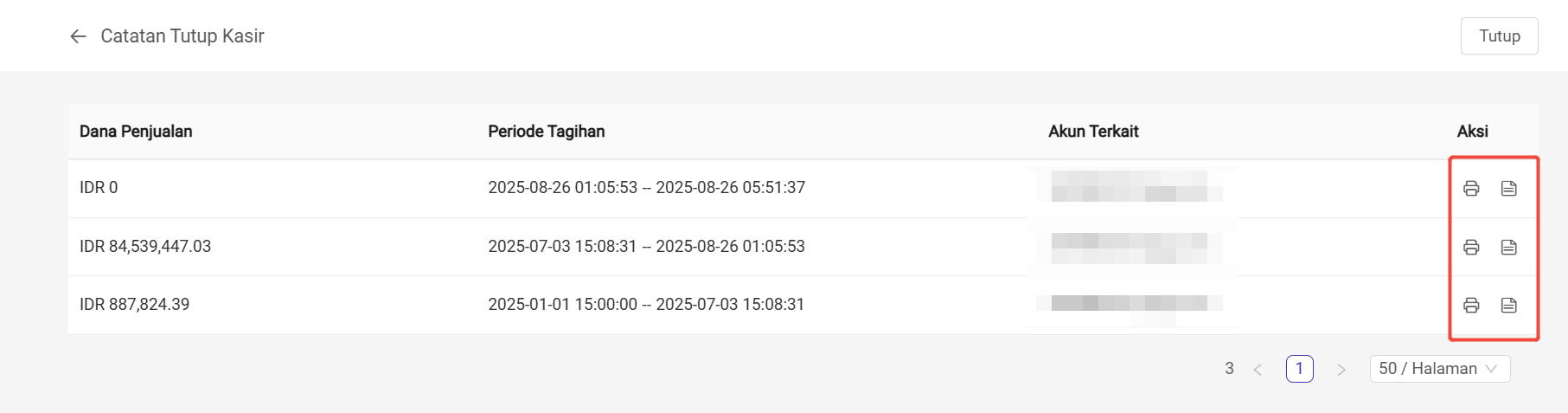Image resolution: width=1568 pixels, height=413 pixels.
Task: Open details document for IDR 0 row
Action: [x=1509, y=188]
